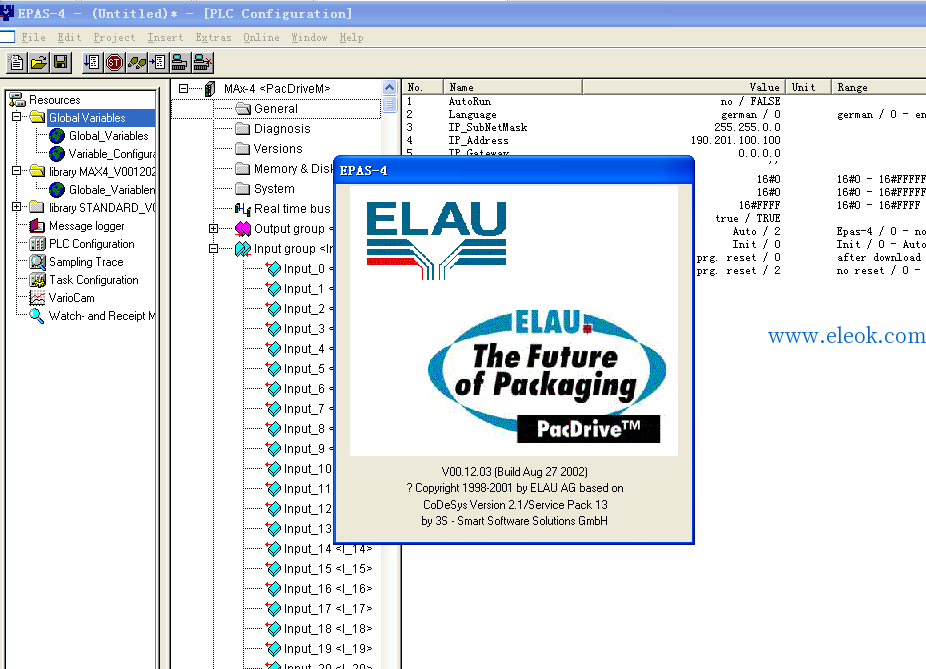
Task: Click the configuration tree scroll-up arrow
Action: [389, 87]
